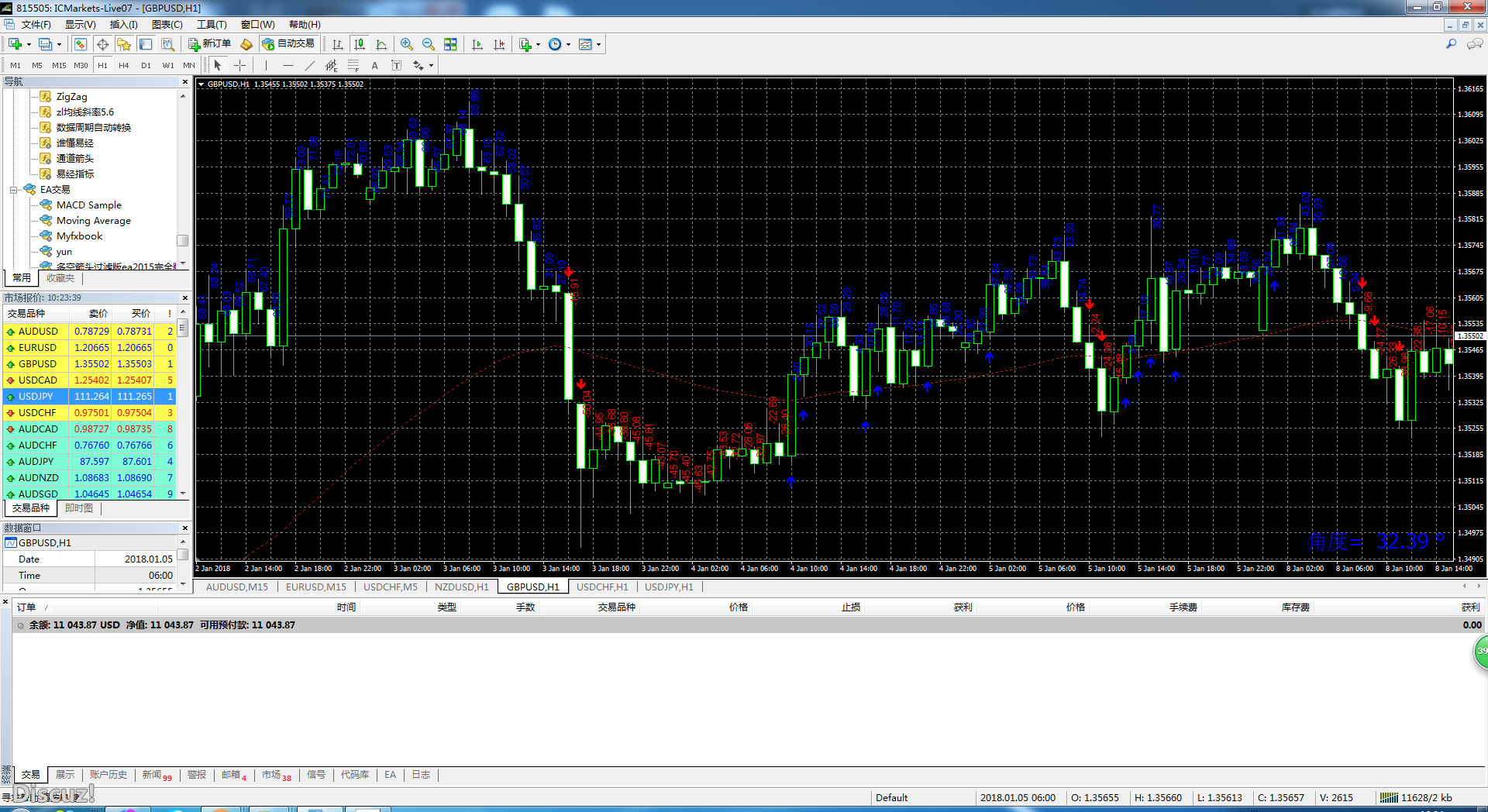
Task: Select the D1 timeframe
Action: pyautogui.click(x=146, y=65)
